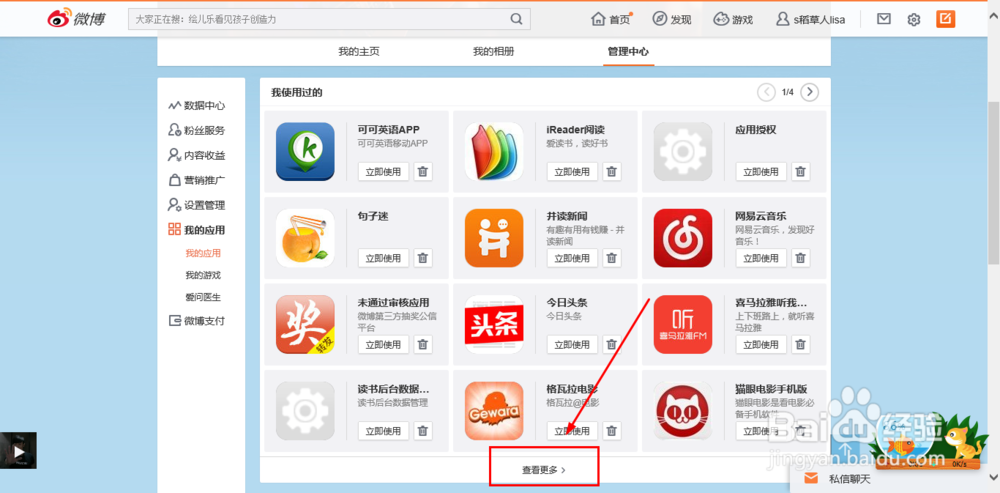Open the s稻草人lisa profile link
This screenshot has width=1000, height=493.
coord(811,19)
